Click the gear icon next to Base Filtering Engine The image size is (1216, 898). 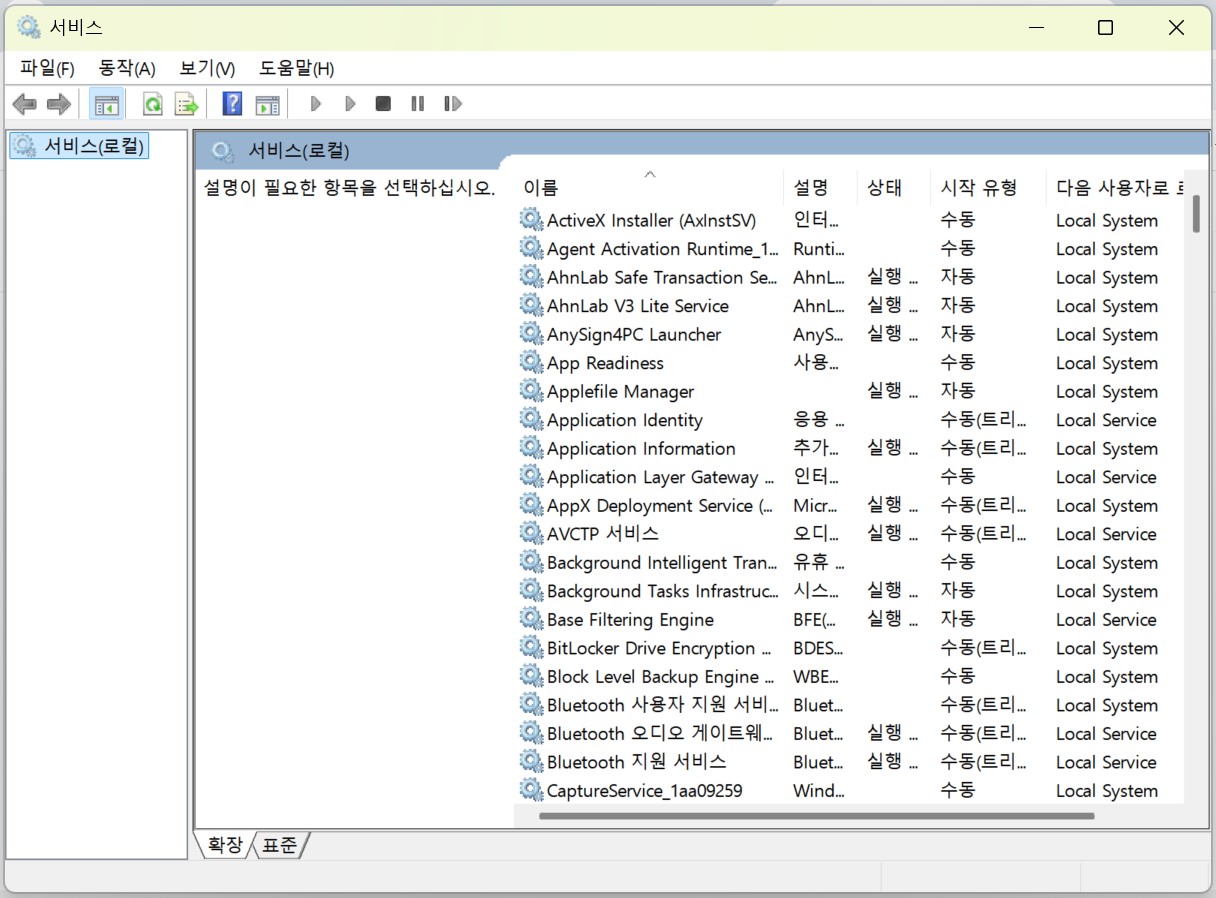click(531, 619)
